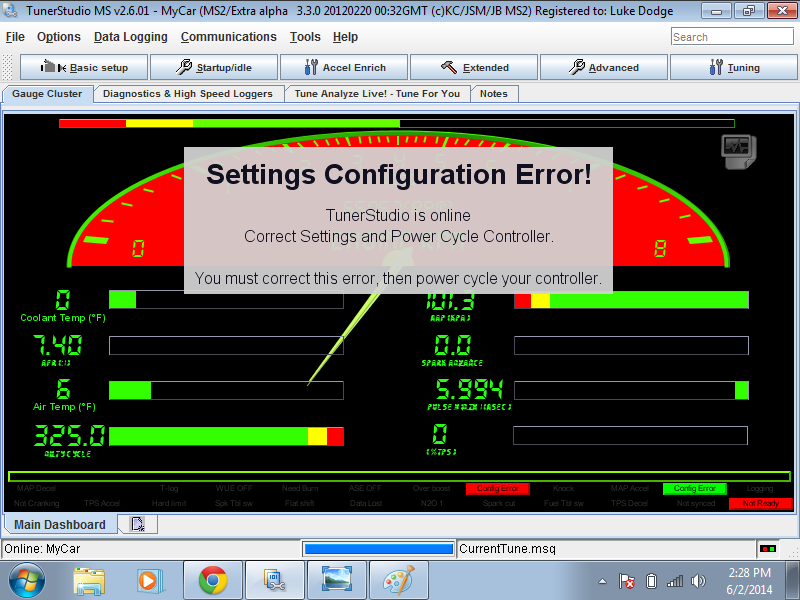Click the red Not Ready indicator
The width and height of the screenshot is (800, 600).
click(x=761, y=503)
